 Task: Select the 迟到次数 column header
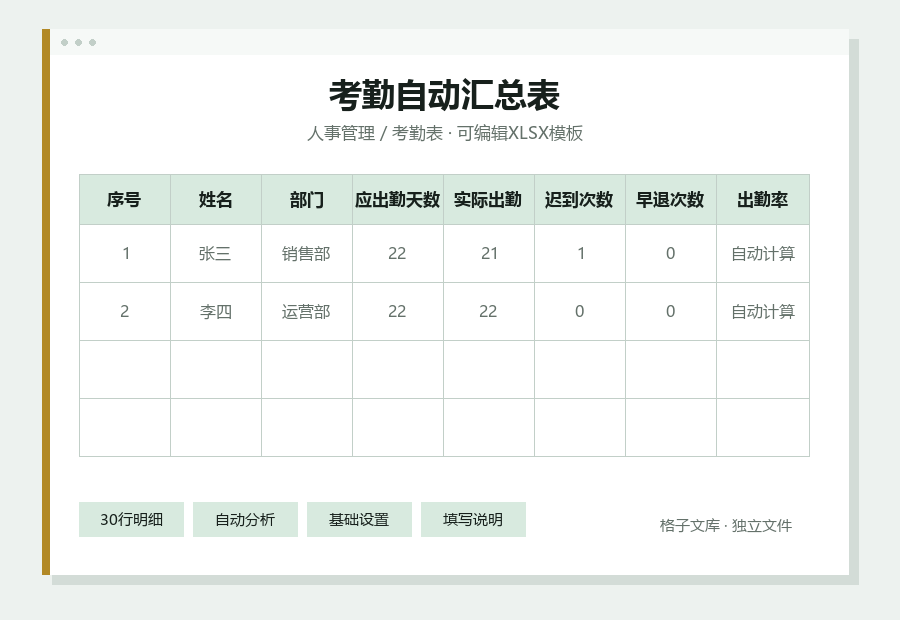point(580,200)
